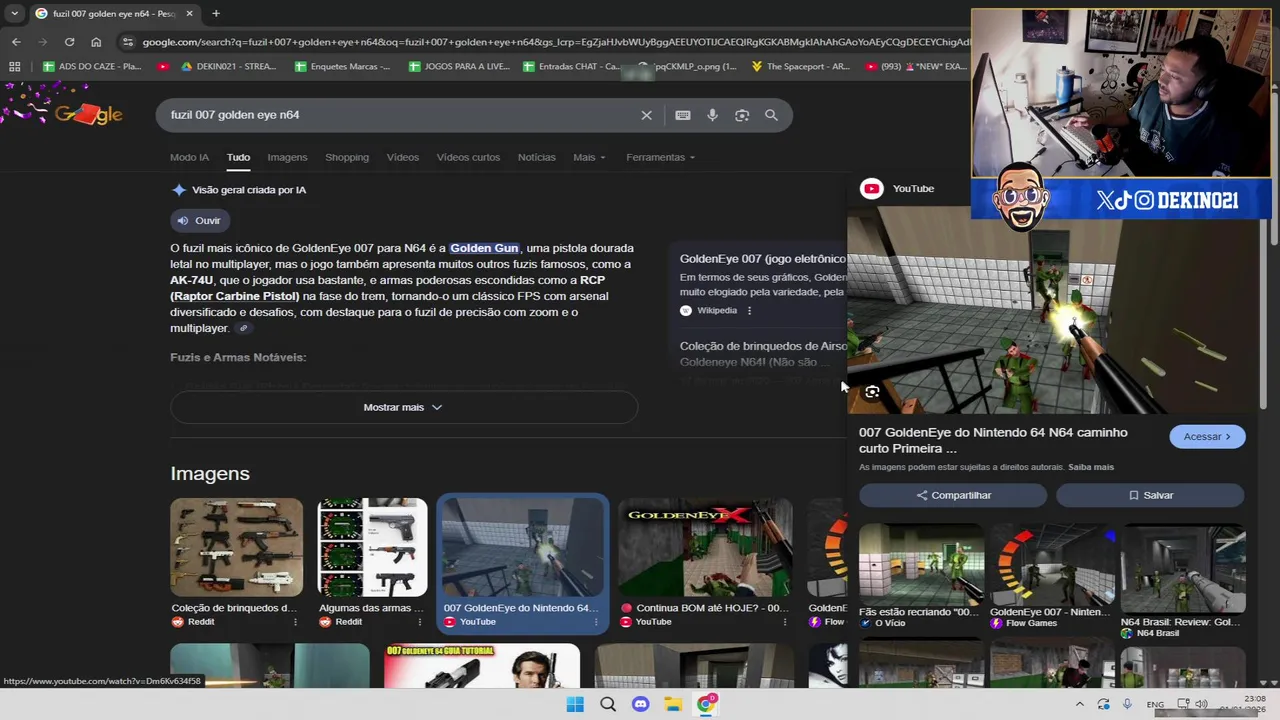
Task: Select the Tudo results tab
Action: (238, 157)
